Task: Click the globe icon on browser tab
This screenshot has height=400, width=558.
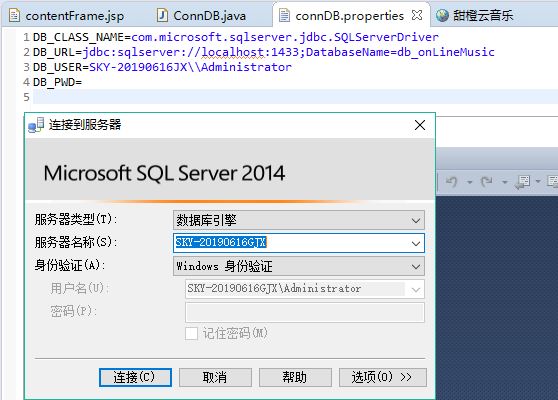Action: (442, 15)
